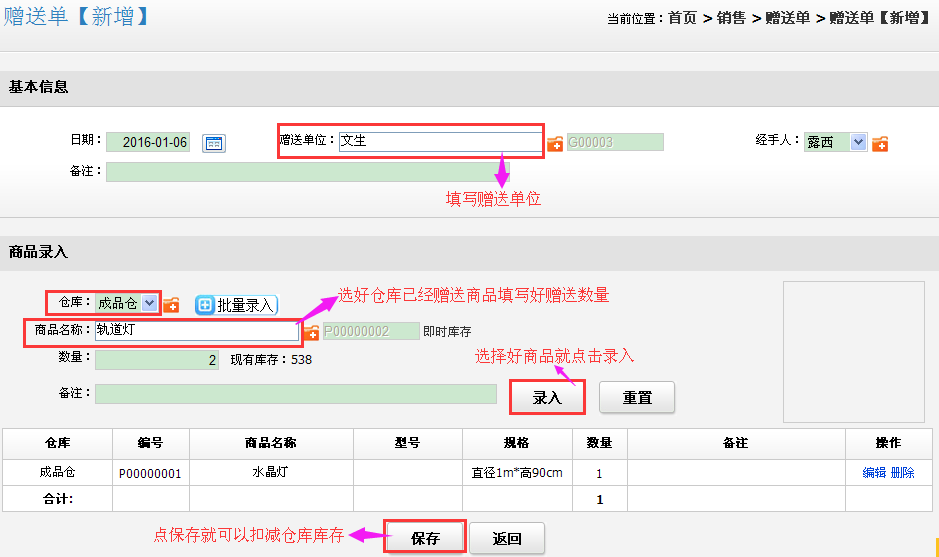Open 批量录入 batch entry
The image size is (939, 557).
pyautogui.click(x=236, y=305)
